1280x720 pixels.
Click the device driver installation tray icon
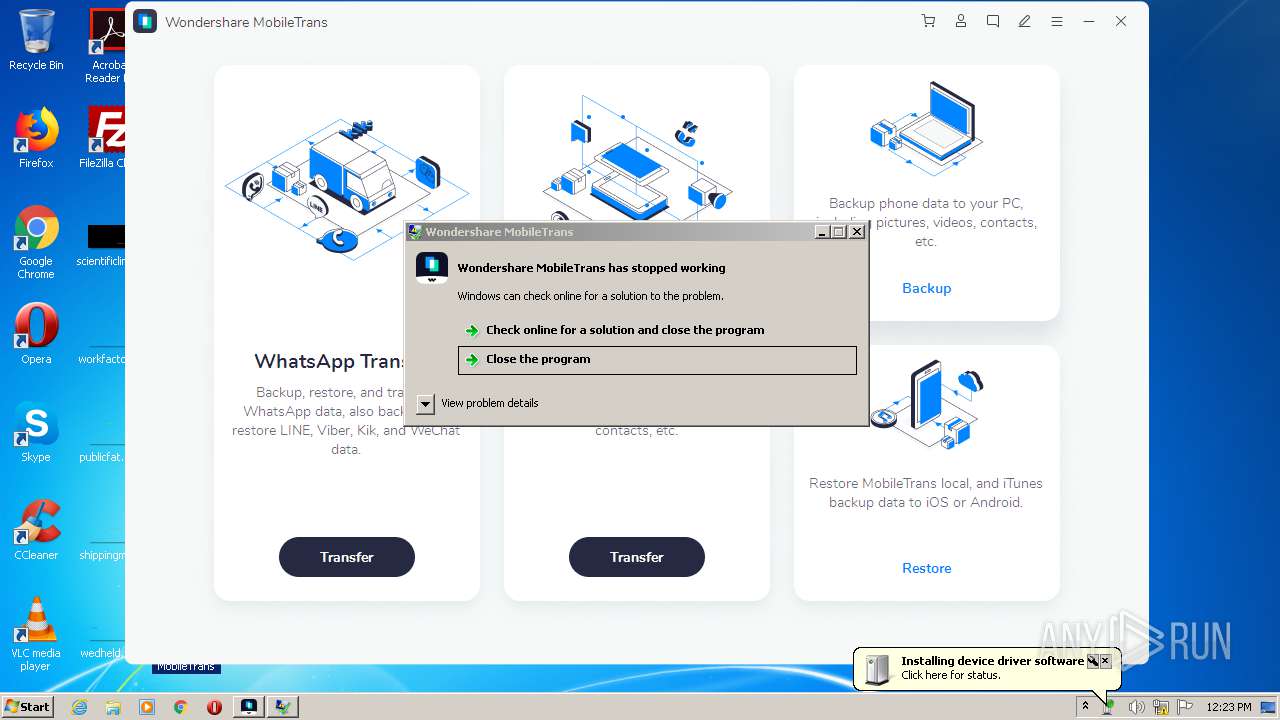(1109, 707)
